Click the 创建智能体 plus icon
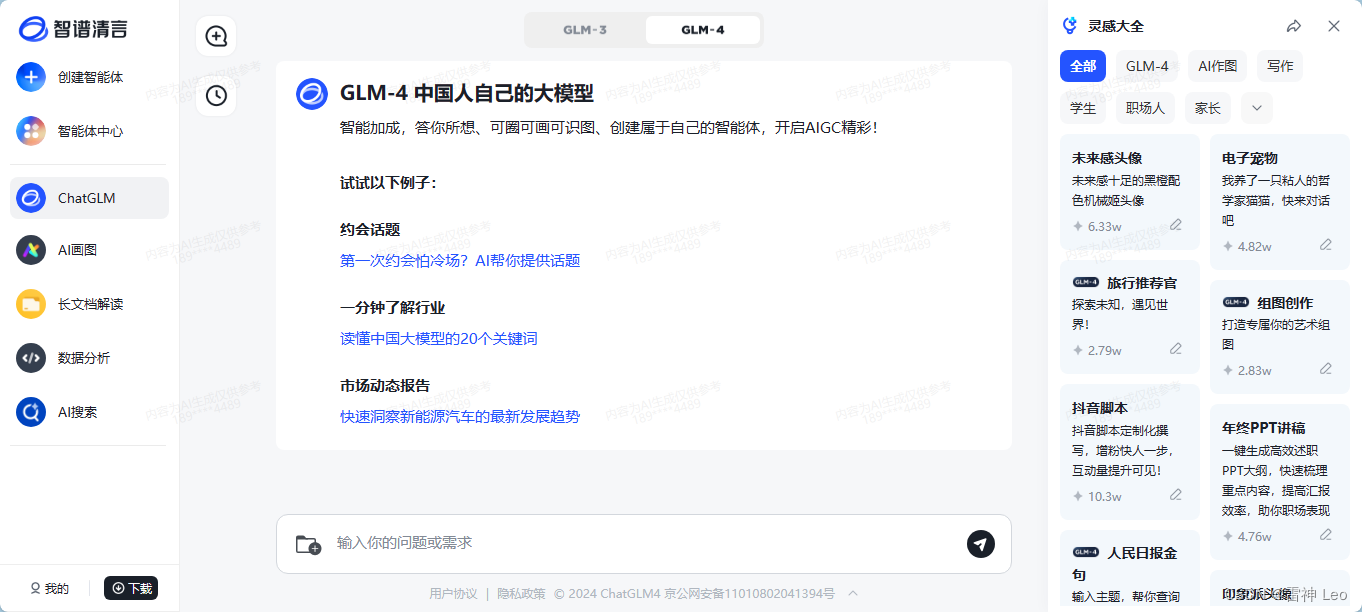1362x612 pixels. tap(31, 77)
